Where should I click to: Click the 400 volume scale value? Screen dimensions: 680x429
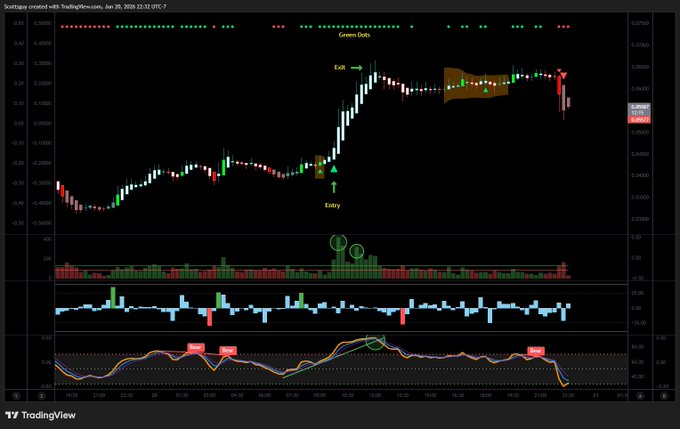pos(48,239)
